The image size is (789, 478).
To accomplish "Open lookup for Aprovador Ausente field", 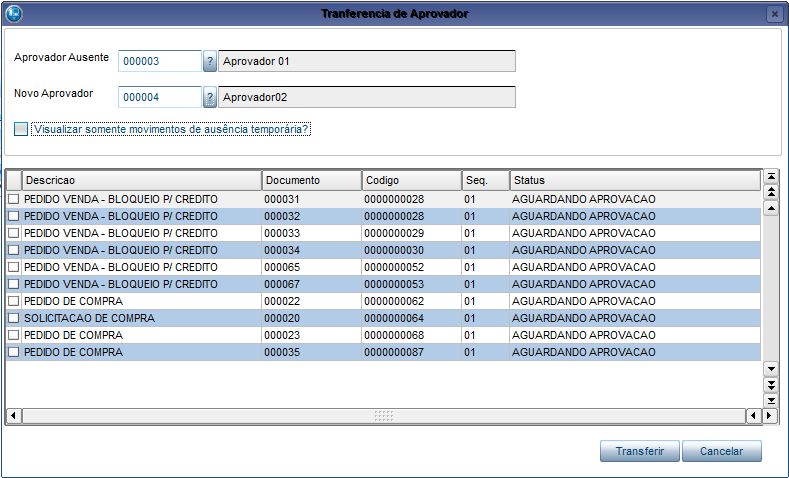I will 210,61.
